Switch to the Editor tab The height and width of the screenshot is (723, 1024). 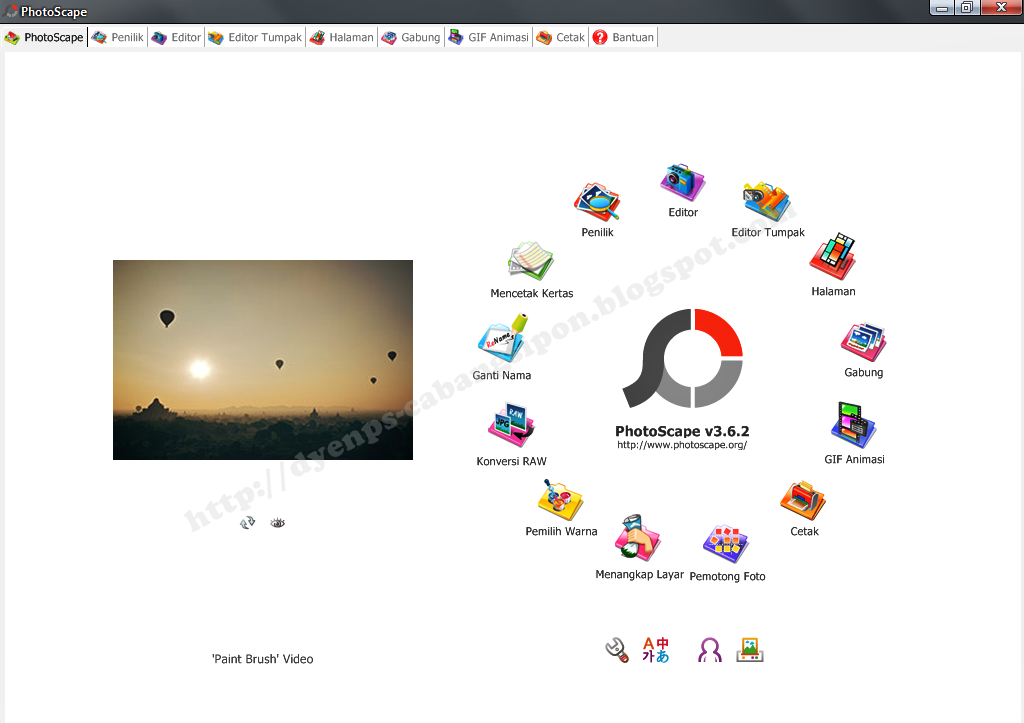click(176, 37)
